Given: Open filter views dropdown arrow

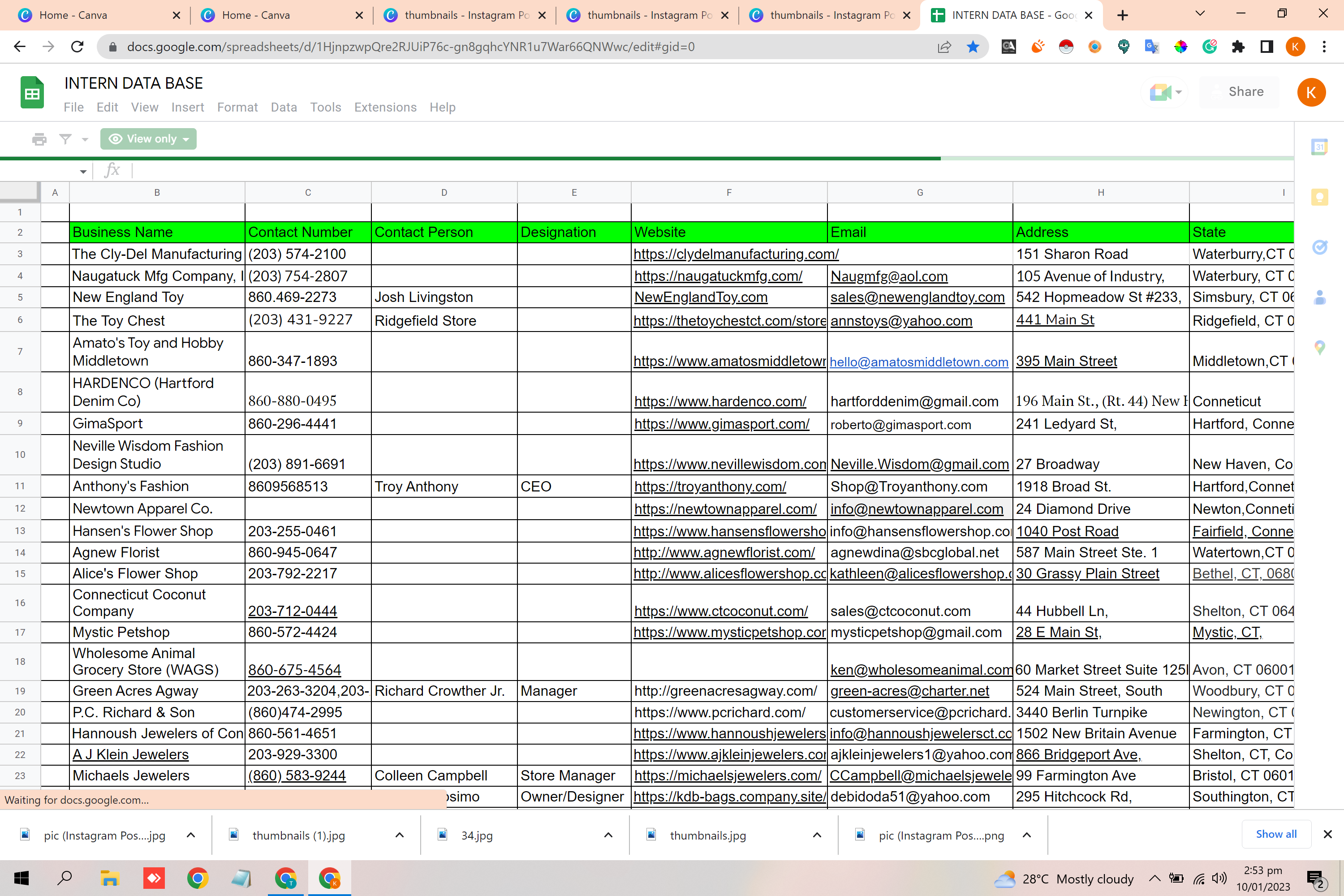Looking at the screenshot, I should click(85, 139).
